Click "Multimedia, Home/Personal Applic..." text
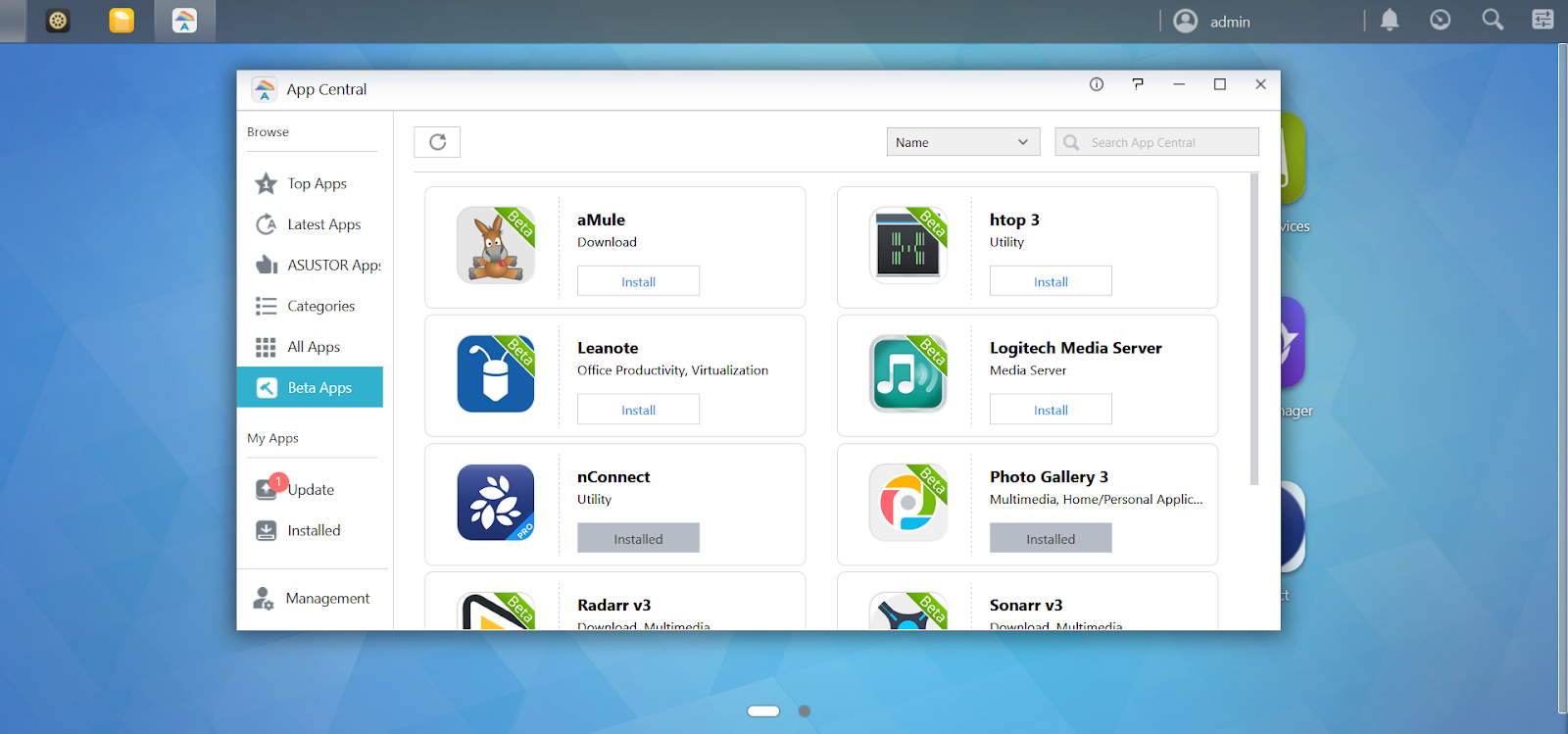Screen dimensions: 1568x734 coord(1096,499)
